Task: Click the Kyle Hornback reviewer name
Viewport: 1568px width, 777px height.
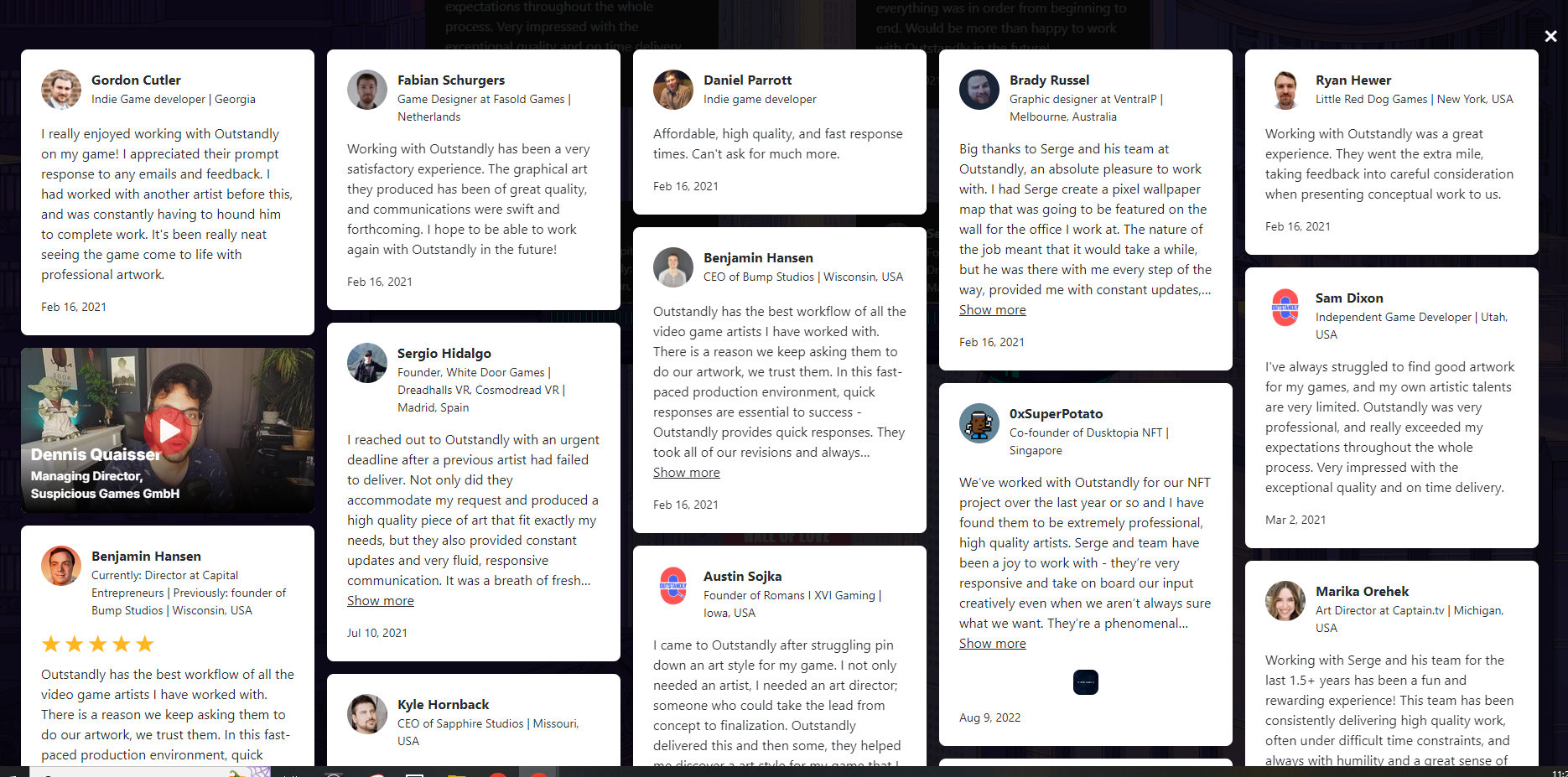Action: [x=443, y=705]
